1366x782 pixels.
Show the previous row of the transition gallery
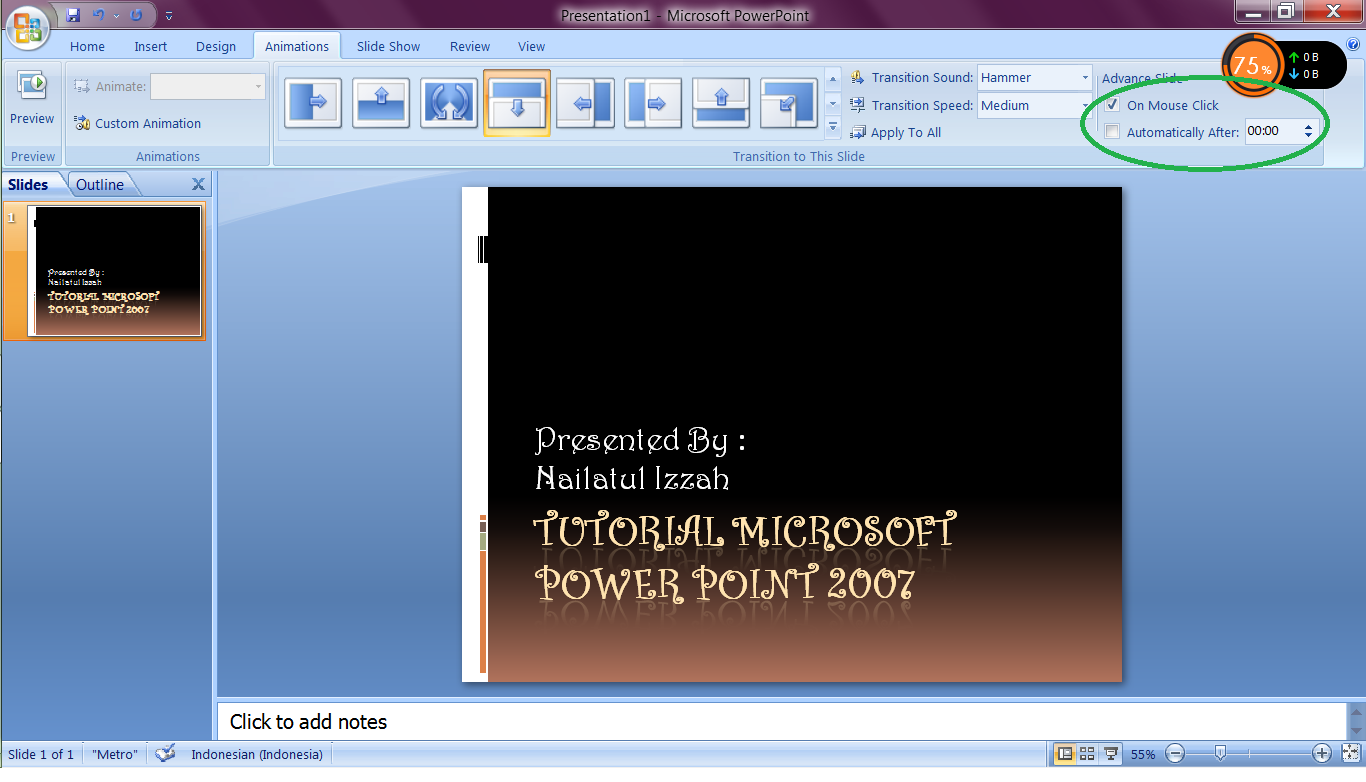pyautogui.click(x=833, y=79)
